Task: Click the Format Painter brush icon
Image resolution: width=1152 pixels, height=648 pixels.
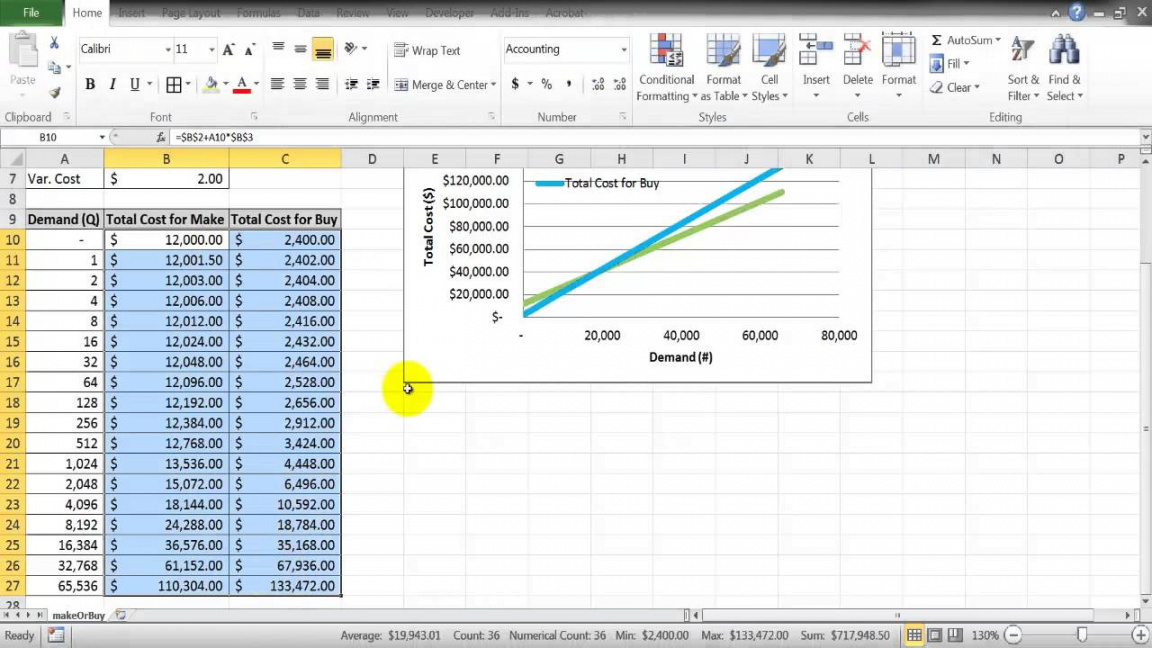Action: [x=54, y=93]
